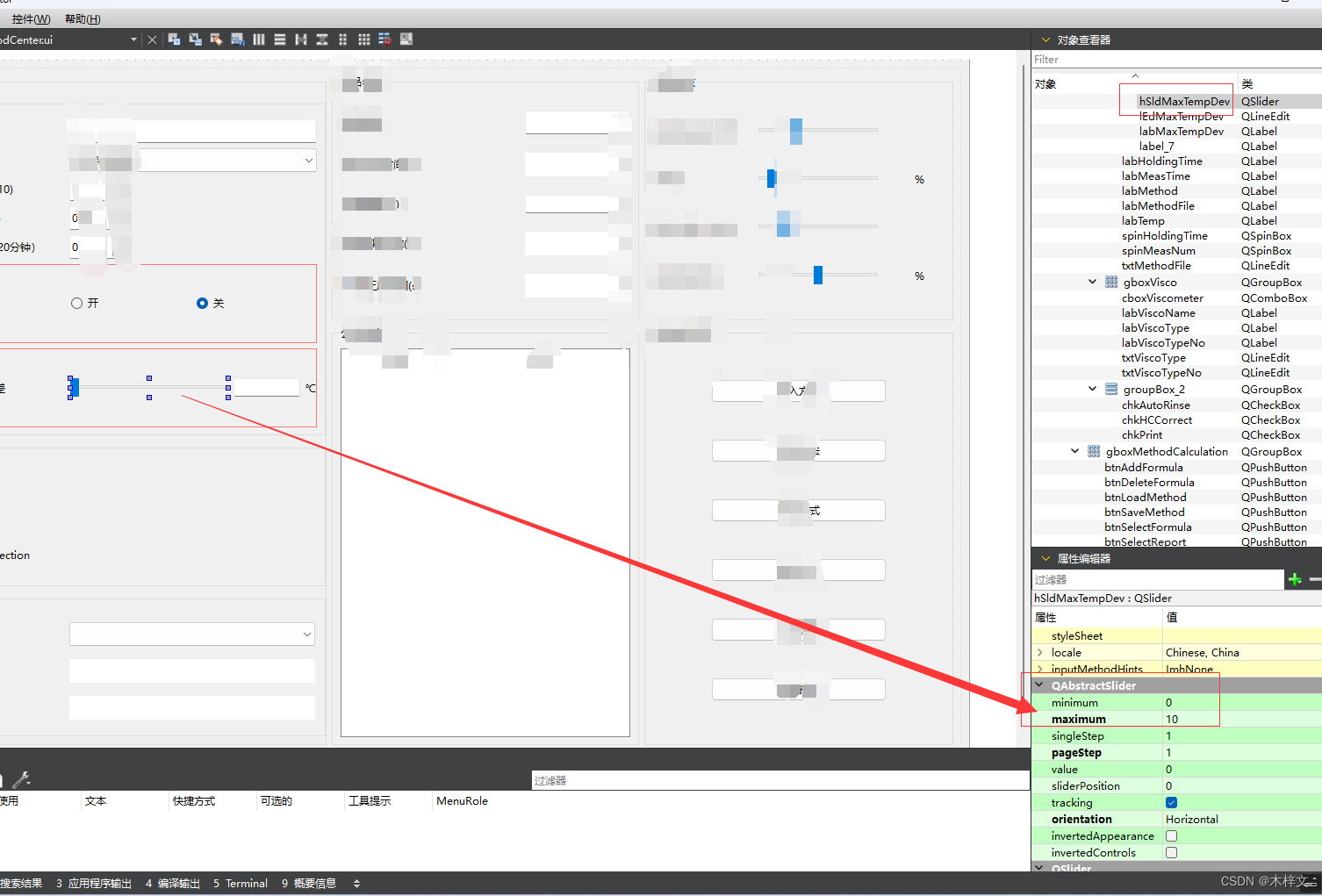This screenshot has width=1322, height=896.
Task: Collapse the gboxVisco tree node
Action: click(x=1092, y=282)
